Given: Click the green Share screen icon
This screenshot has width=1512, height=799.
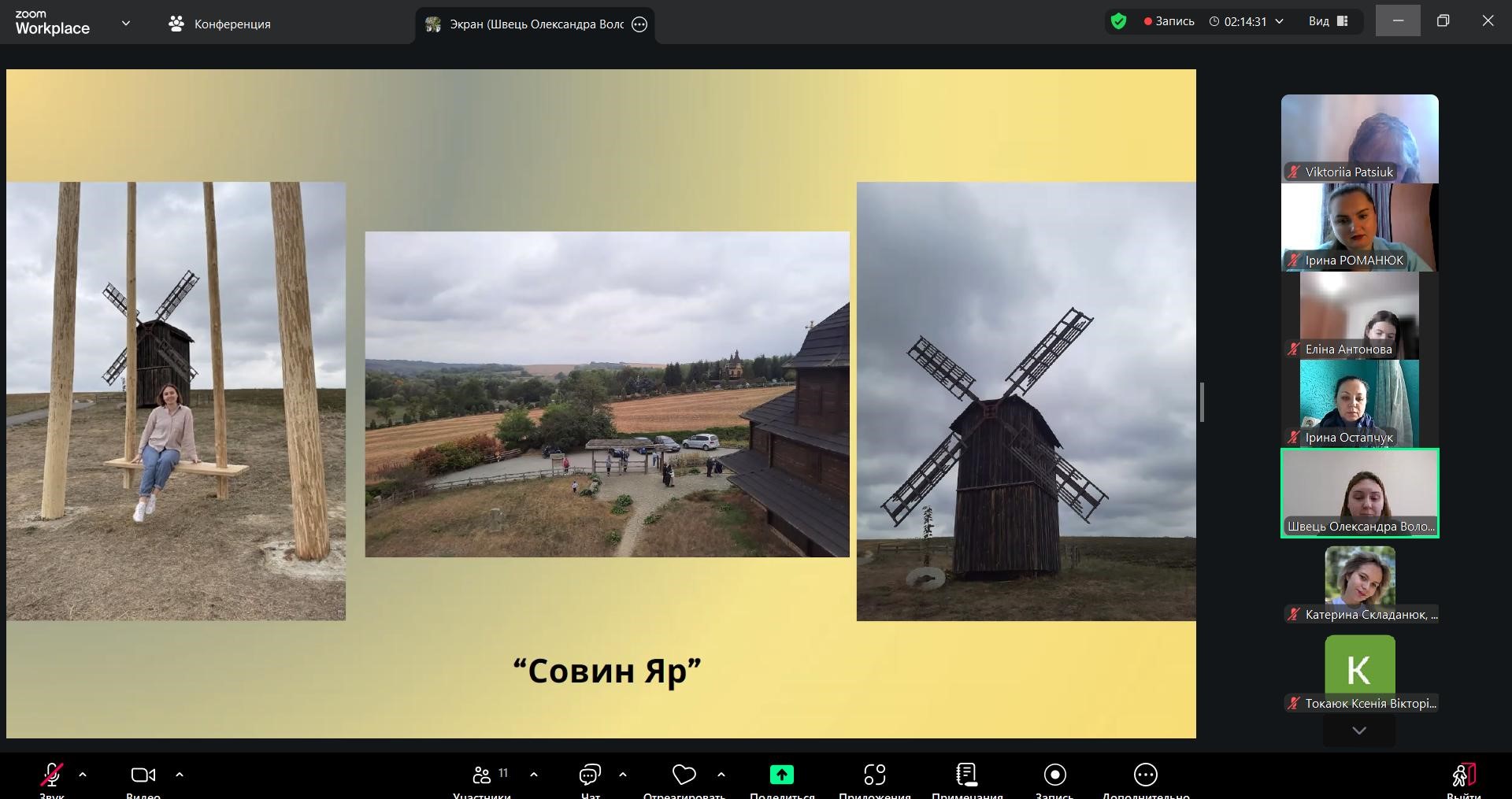Looking at the screenshot, I should pos(781,775).
